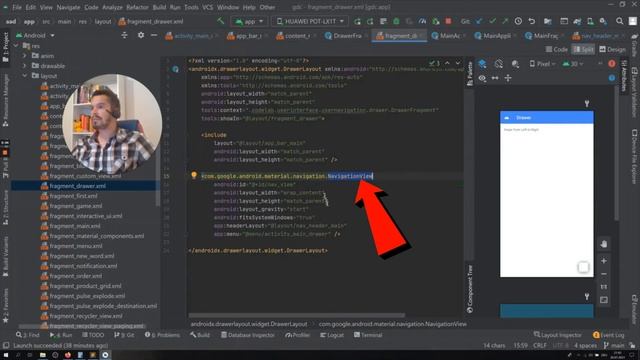Click the editor horizontal scrollbar
This screenshot has width=640, height=360.
point(297,315)
